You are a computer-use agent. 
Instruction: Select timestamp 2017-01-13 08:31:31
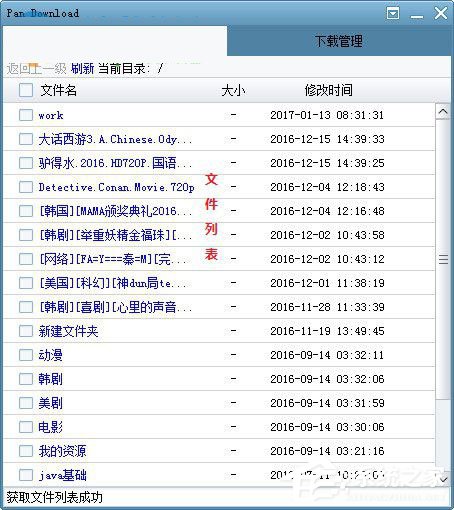point(327,115)
